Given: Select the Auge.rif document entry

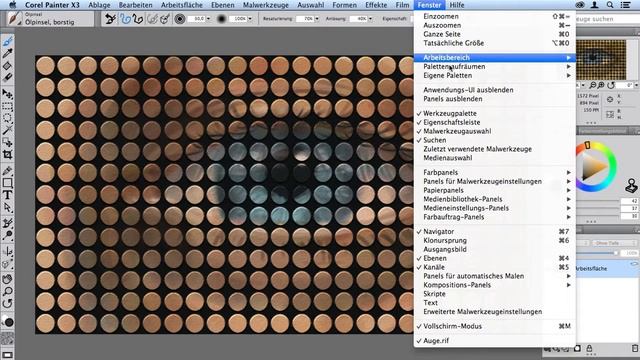Looking at the screenshot, I should [495, 341].
